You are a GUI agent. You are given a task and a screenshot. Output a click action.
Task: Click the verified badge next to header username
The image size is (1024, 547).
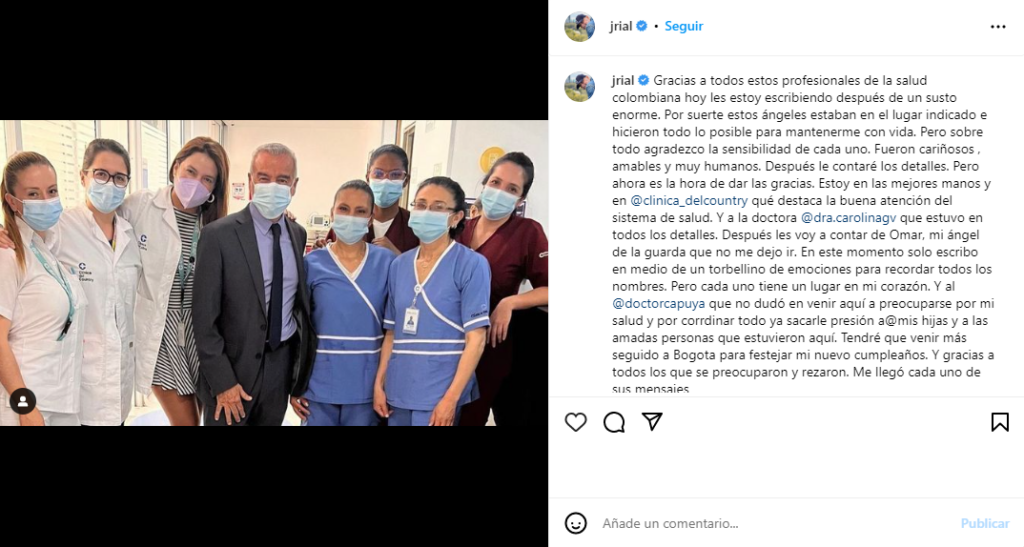(x=642, y=26)
